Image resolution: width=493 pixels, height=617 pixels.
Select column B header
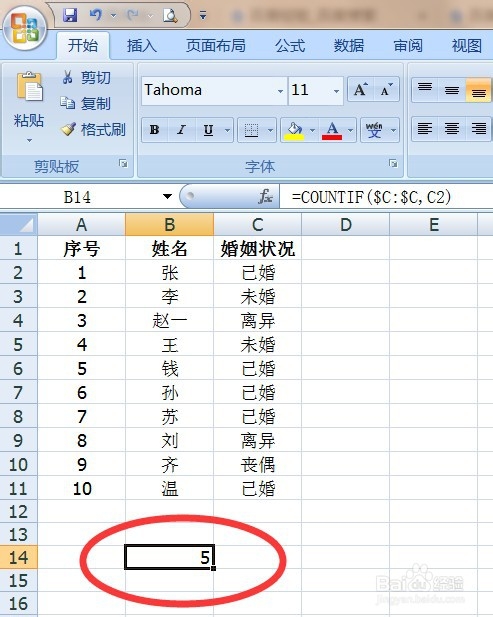click(x=170, y=225)
